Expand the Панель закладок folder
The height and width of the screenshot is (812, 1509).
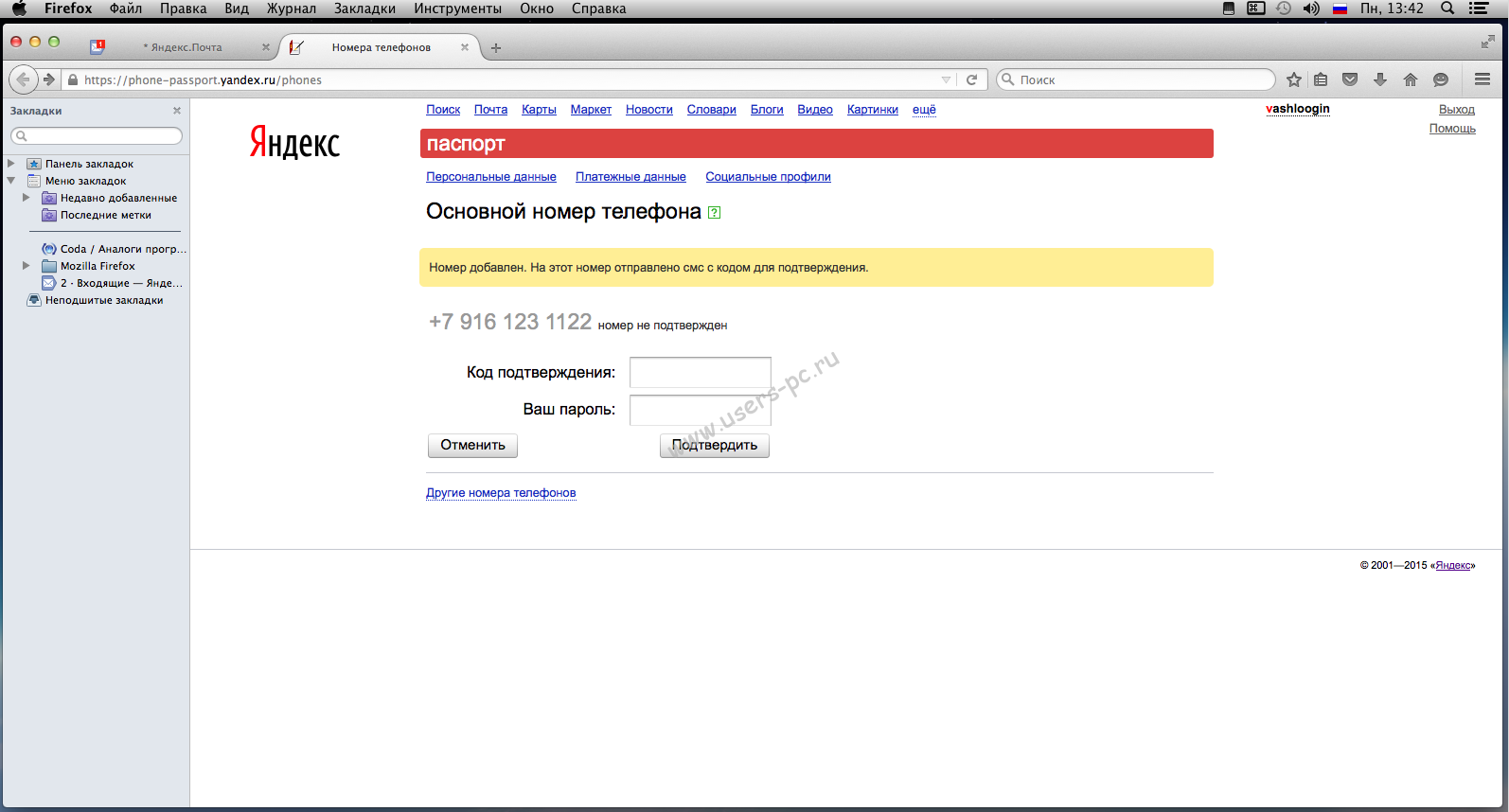pos(11,164)
